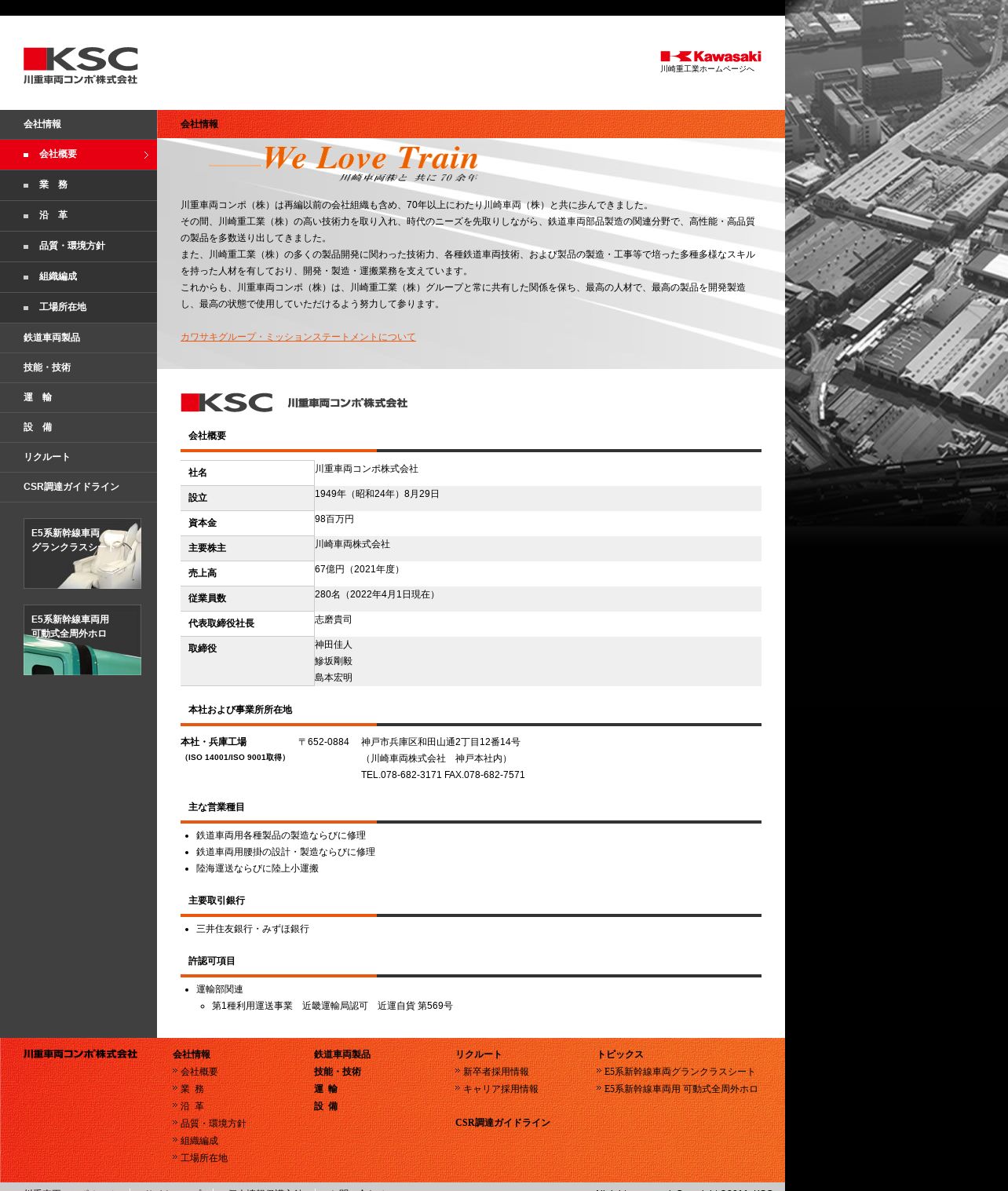This screenshot has width=1008, height=1191.
Task: Click the text 1949年（昭和24年）8月29日
Action: click(x=377, y=494)
